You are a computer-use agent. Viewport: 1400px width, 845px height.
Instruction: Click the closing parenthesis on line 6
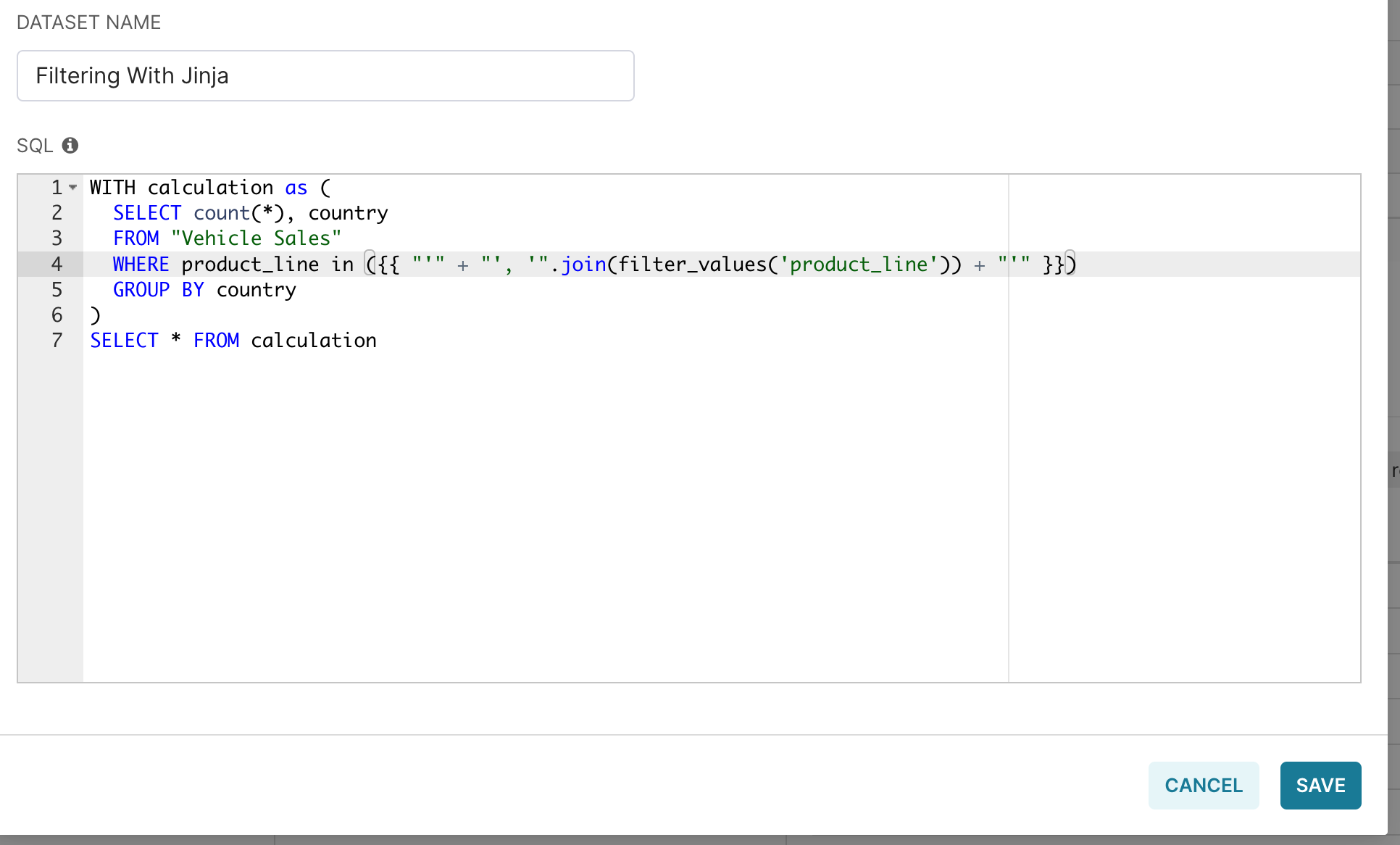(x=95, y=315)
